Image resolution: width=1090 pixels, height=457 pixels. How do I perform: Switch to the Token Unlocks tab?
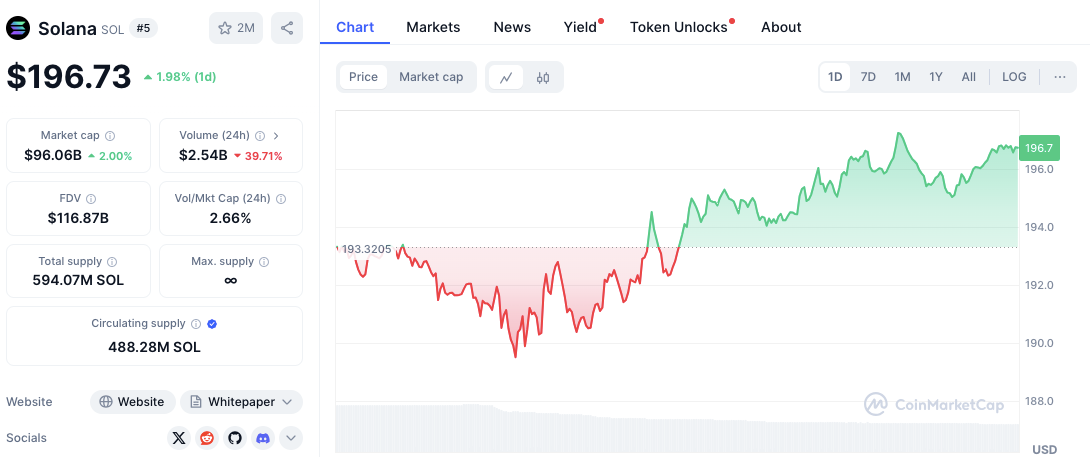679,27
